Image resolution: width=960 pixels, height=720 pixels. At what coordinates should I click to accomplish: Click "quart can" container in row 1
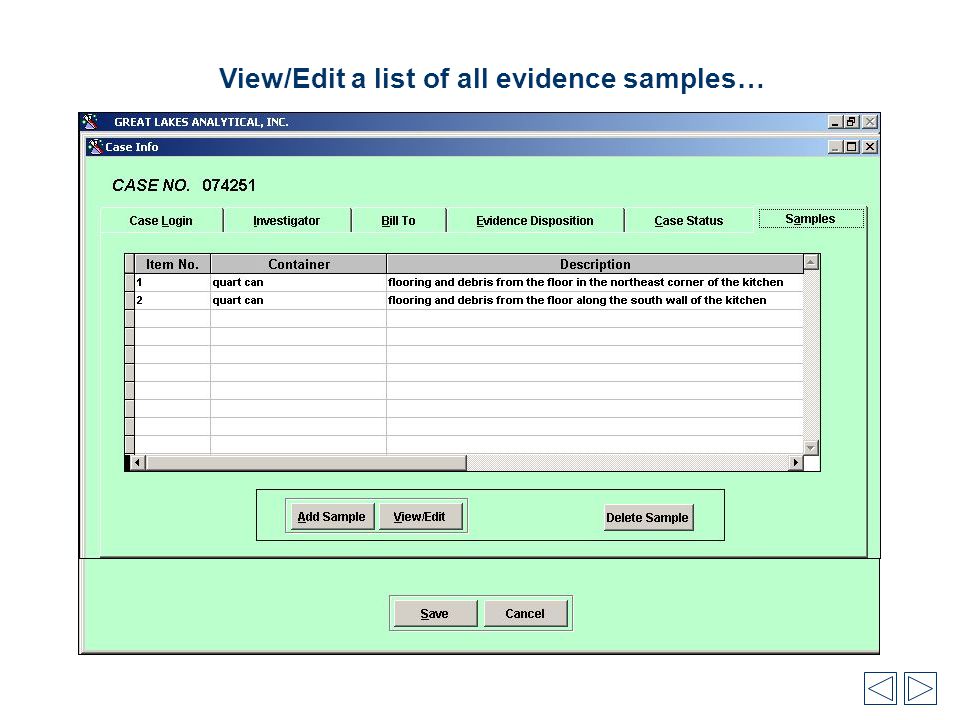pos(299,282)
